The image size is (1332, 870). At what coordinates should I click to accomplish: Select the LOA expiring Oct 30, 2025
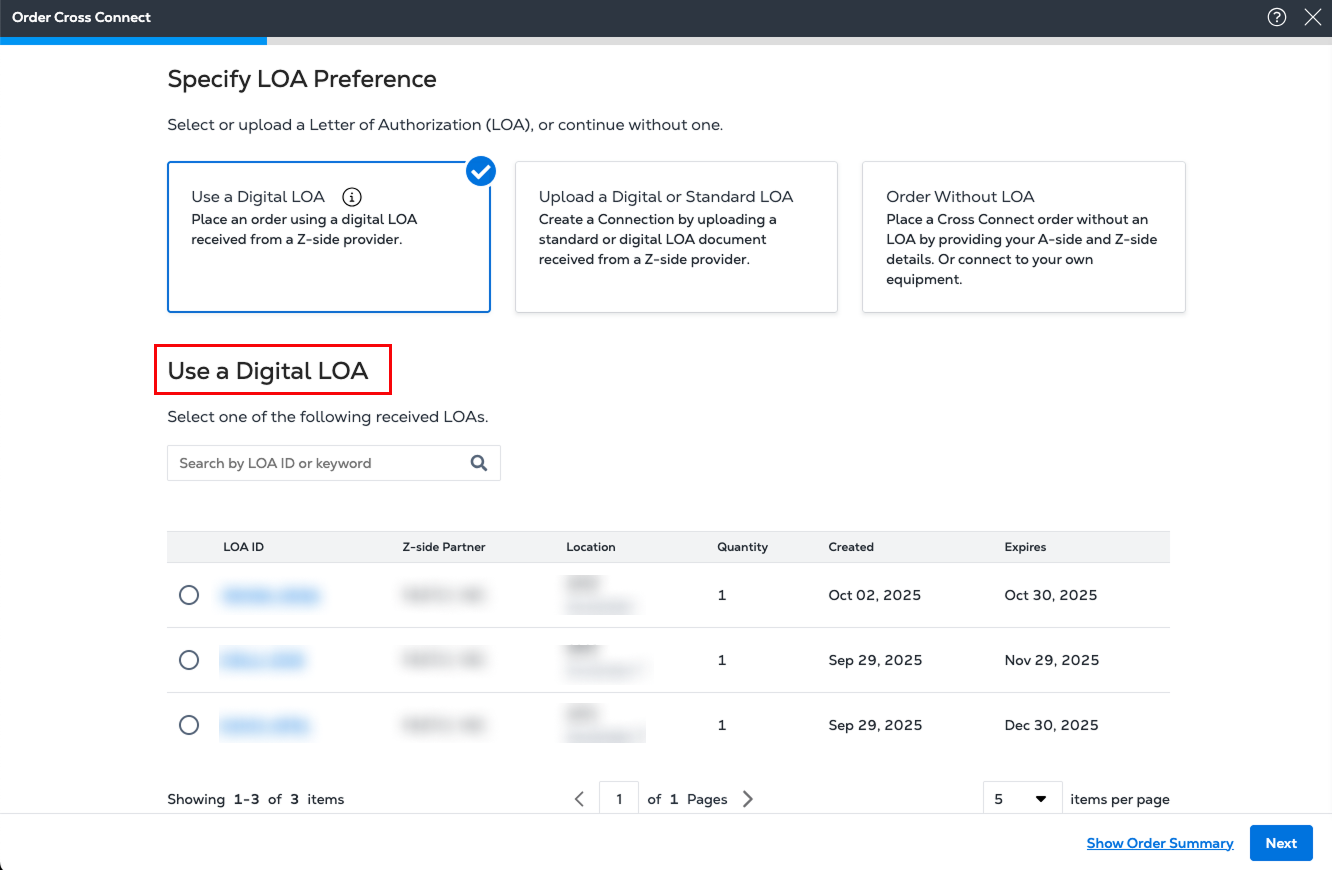189,595
